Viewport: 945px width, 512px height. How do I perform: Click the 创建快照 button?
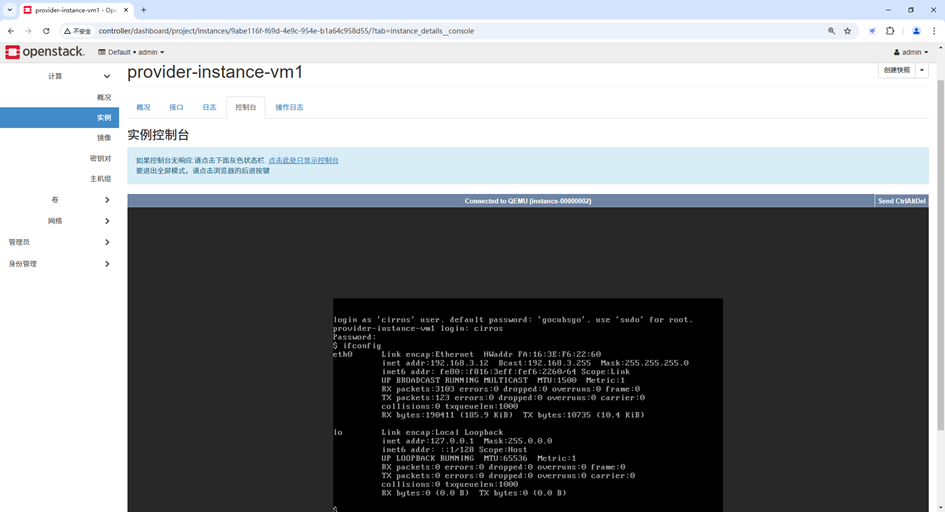[x=897, y=70]
